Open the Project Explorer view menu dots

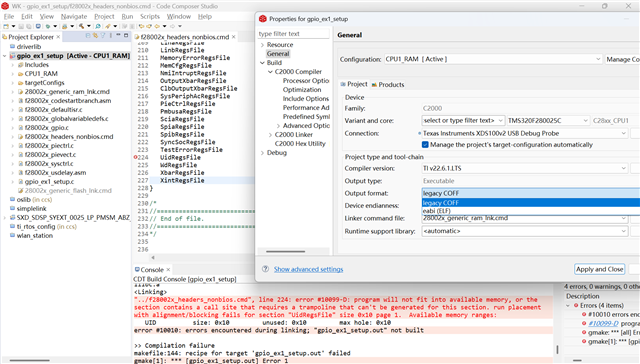coord(111,36)
